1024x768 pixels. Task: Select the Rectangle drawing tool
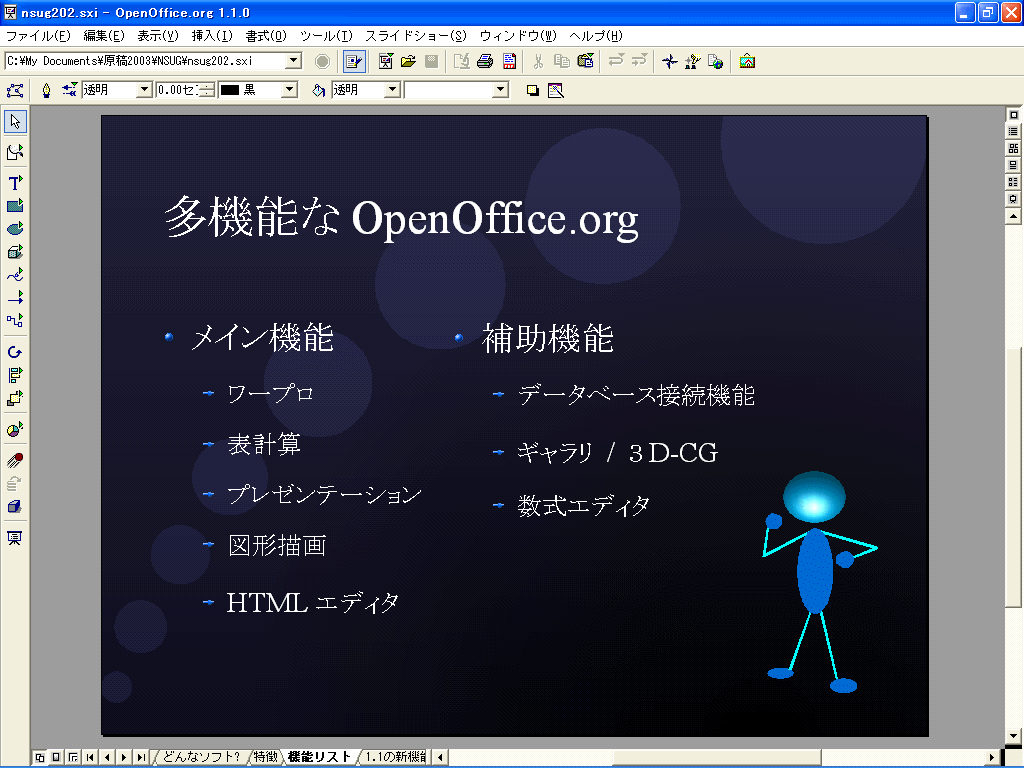[15, 206]
